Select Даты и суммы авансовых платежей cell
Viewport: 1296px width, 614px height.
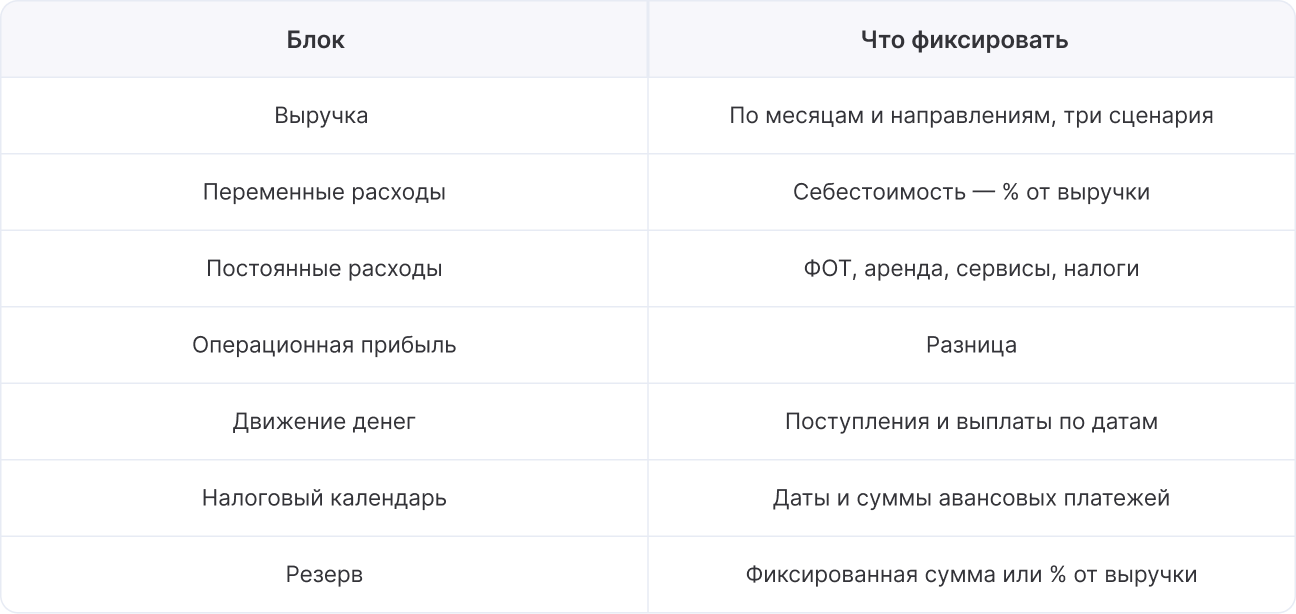[971, 498]
